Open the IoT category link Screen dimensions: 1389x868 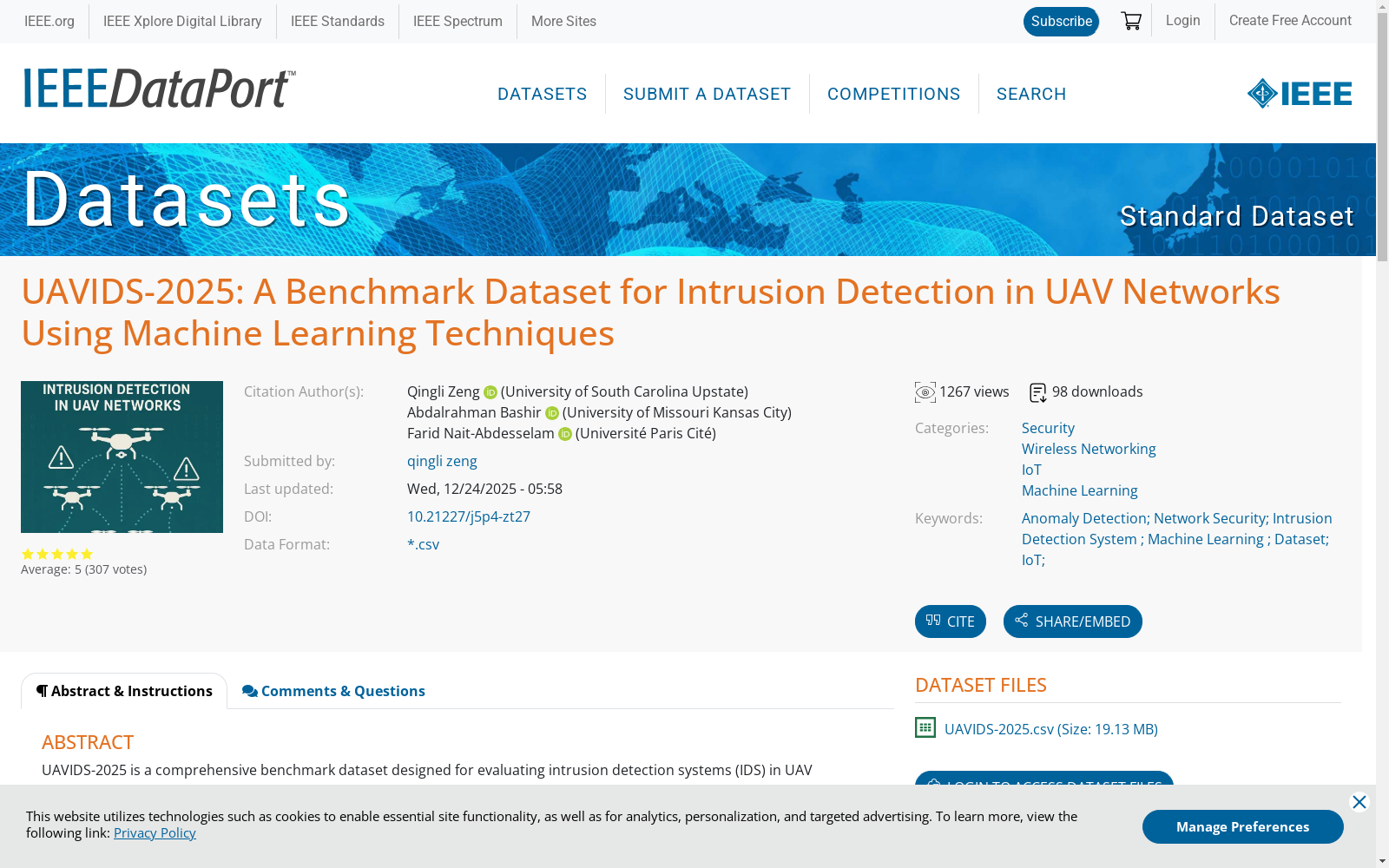1031,470
